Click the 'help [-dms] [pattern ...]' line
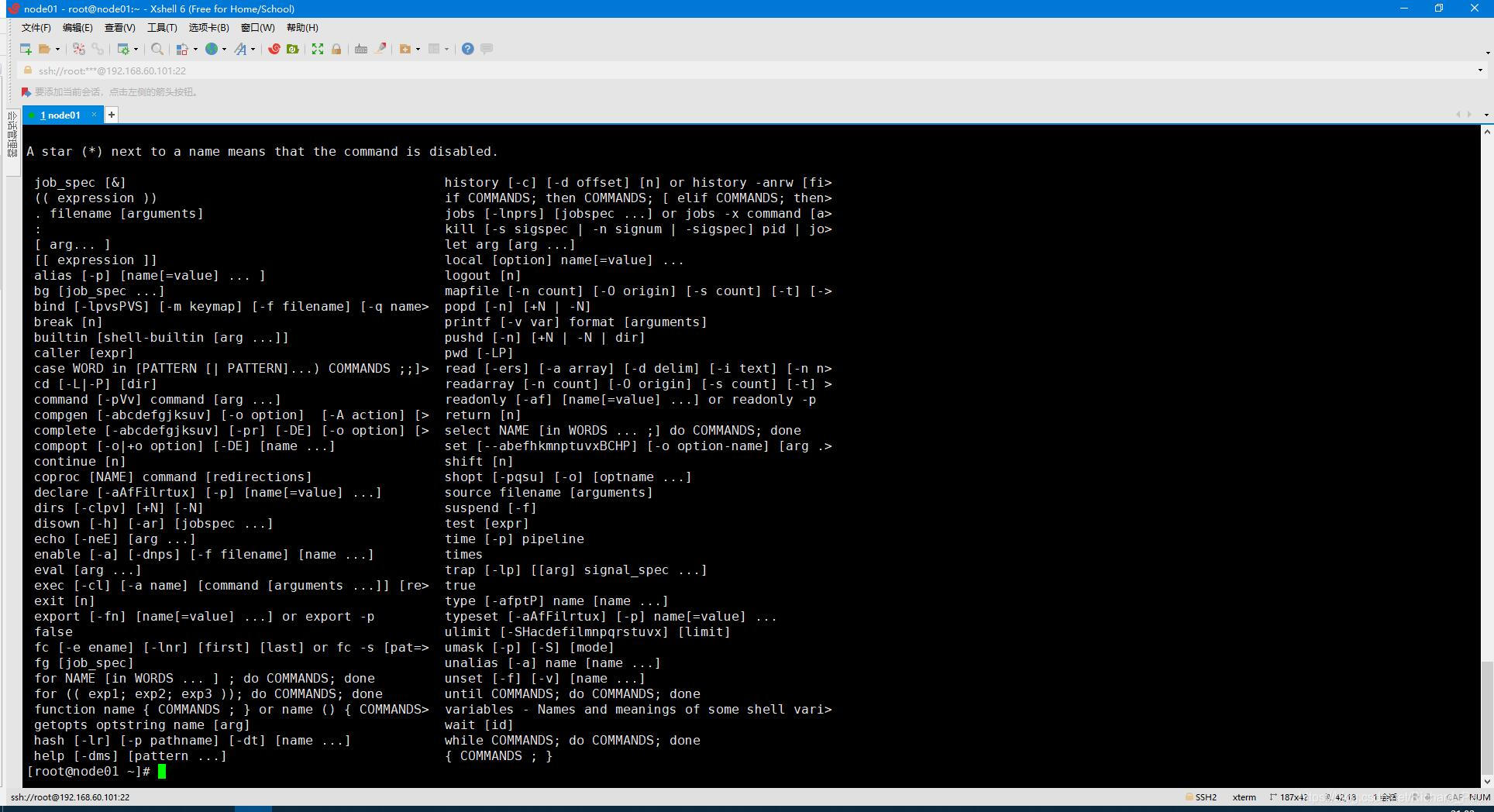 click(130, 756)
